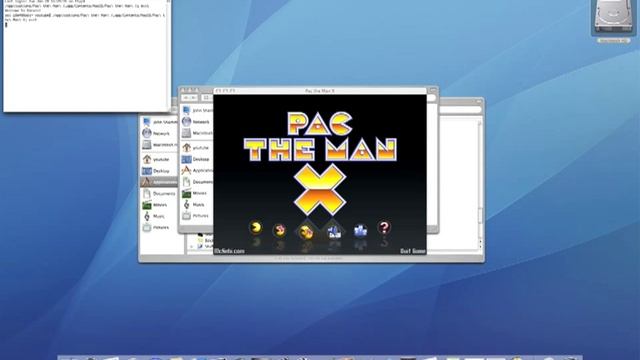Click the search field in the rear Finder window
The height and width of the screenshot is (360, 640).
pyautogui.click(x=460, y=109)
